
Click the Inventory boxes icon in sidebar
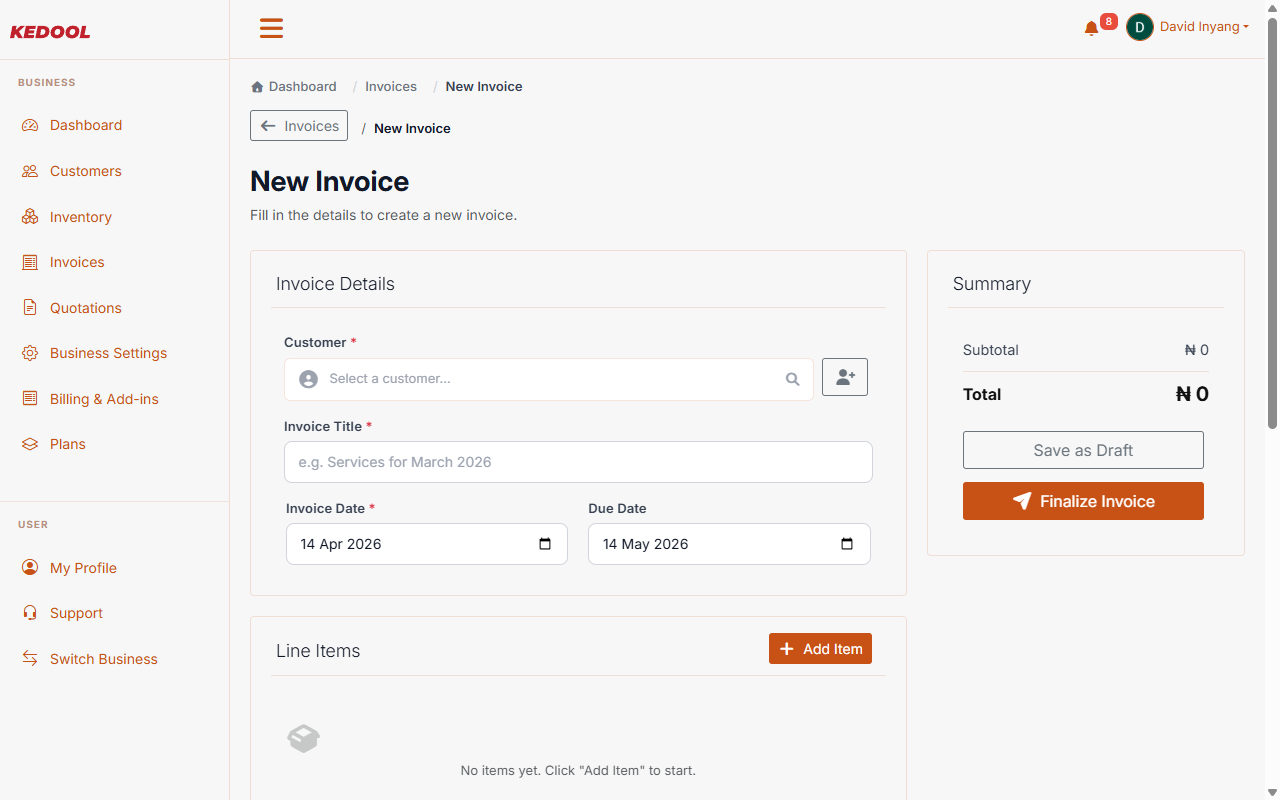30,217
